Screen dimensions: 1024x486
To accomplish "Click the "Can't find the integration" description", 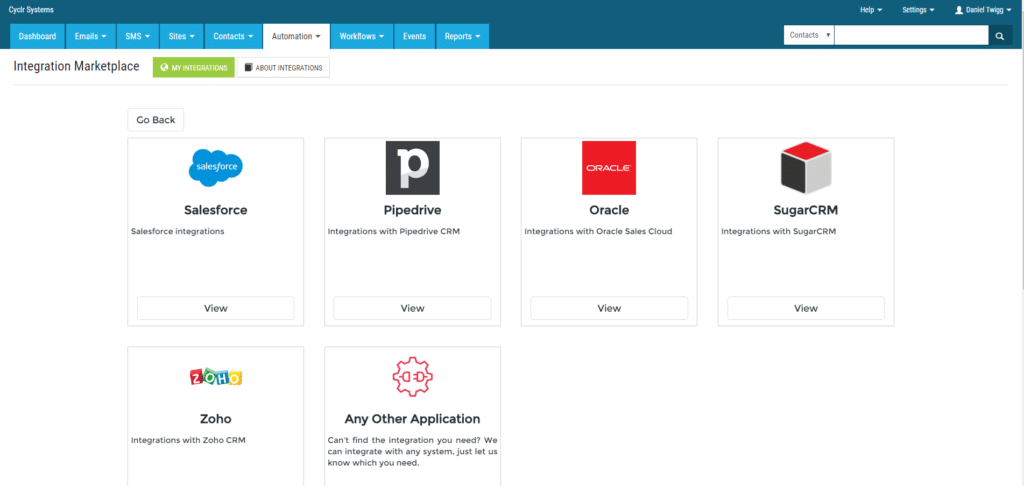I will tap(412, 451).
